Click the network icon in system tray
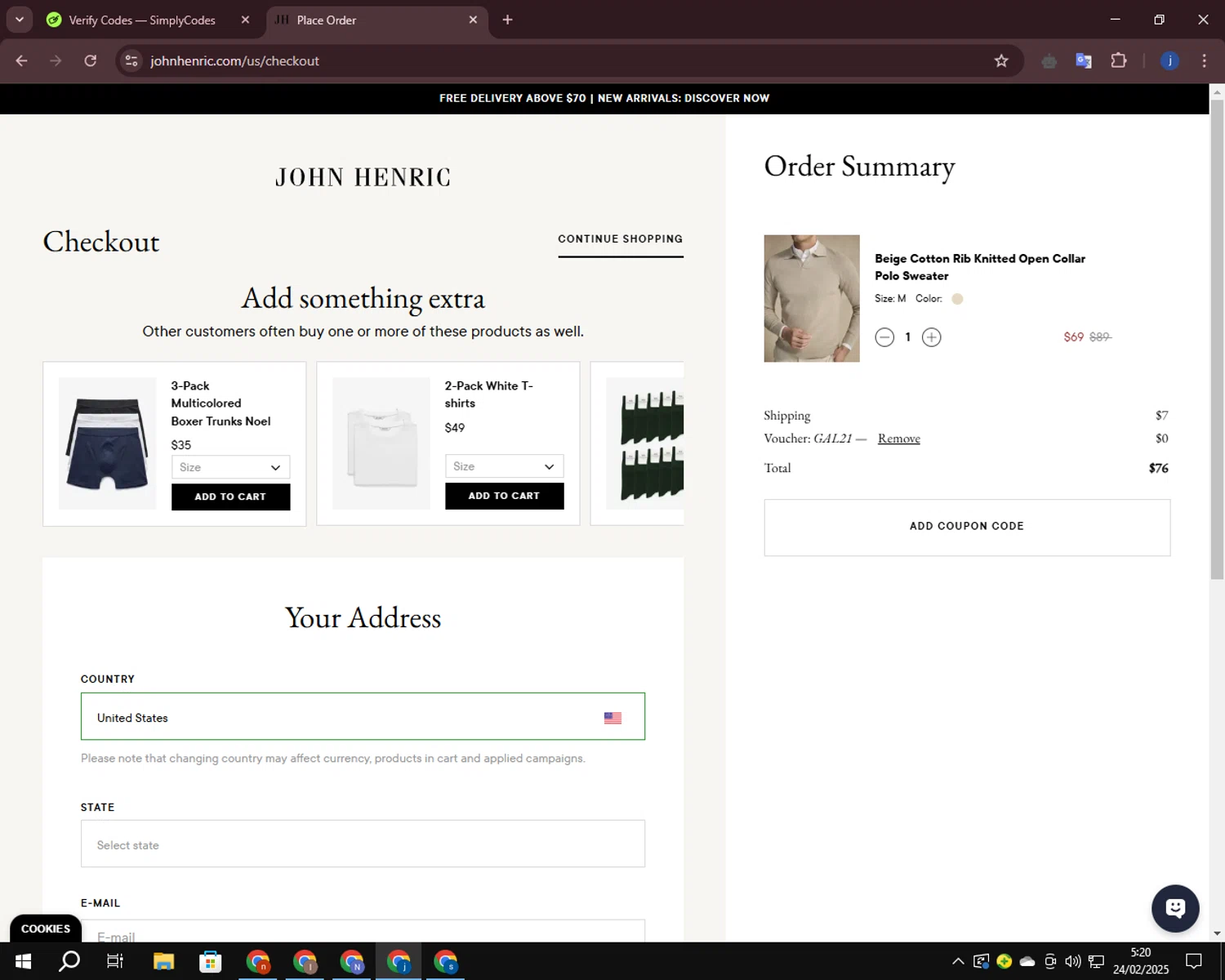 (x=1096, y=961)
